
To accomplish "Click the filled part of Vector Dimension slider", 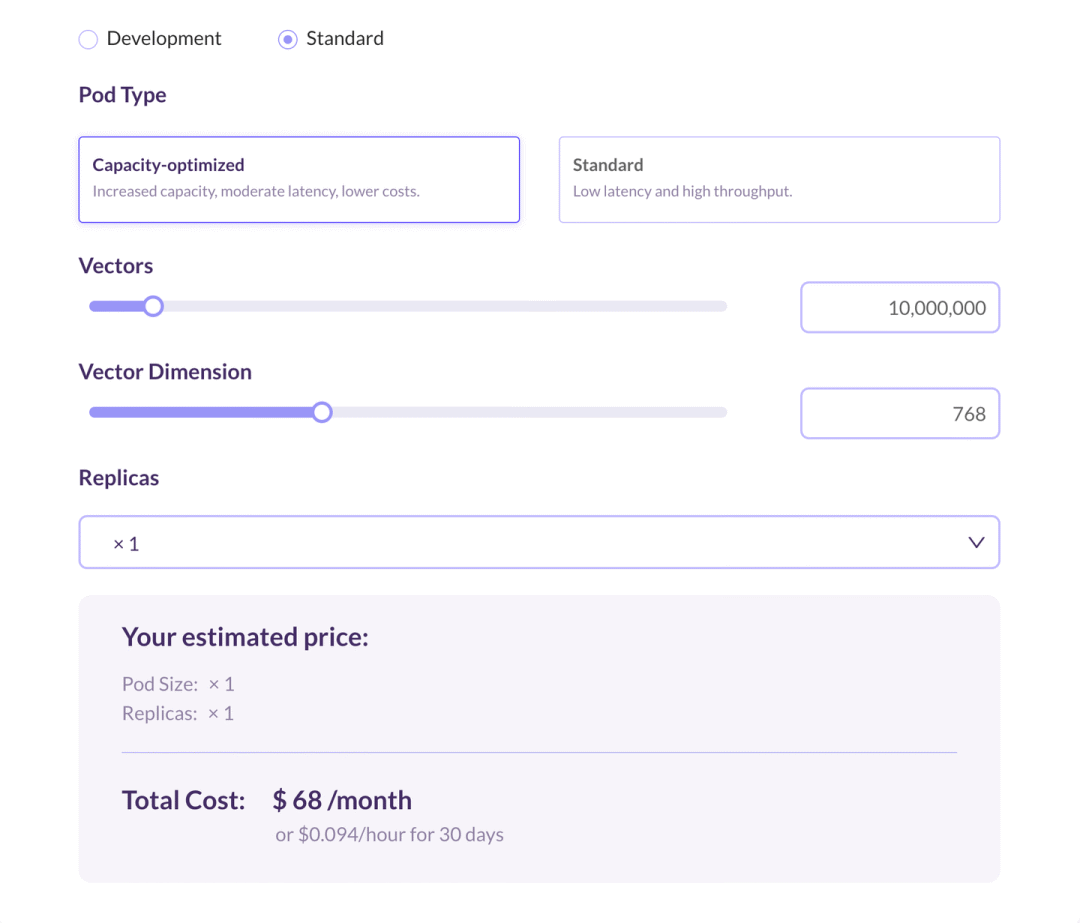I will 200,412.
